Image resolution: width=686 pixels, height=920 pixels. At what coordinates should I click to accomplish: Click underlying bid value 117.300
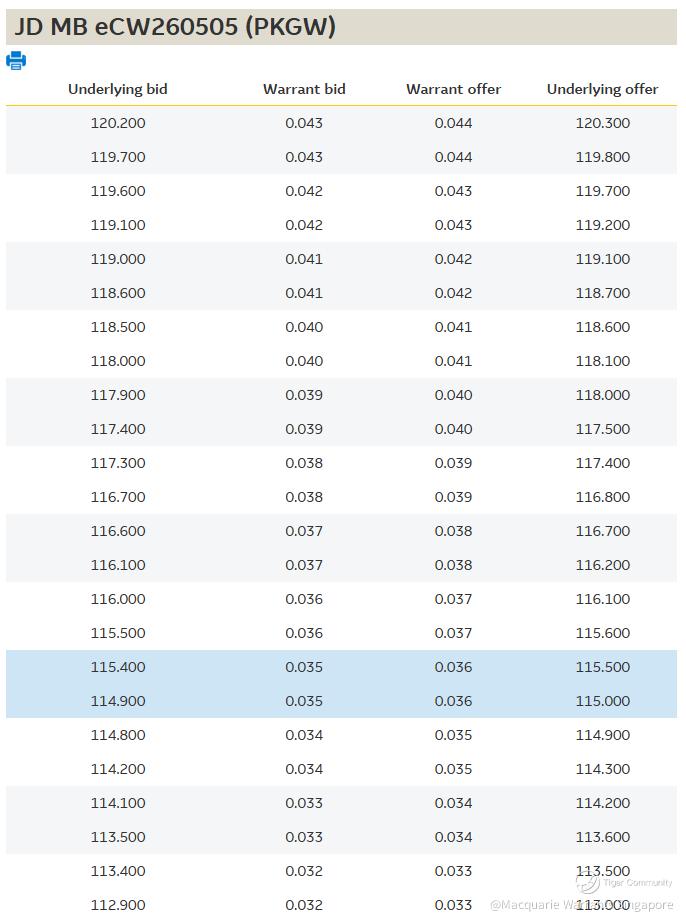point(118,463)
